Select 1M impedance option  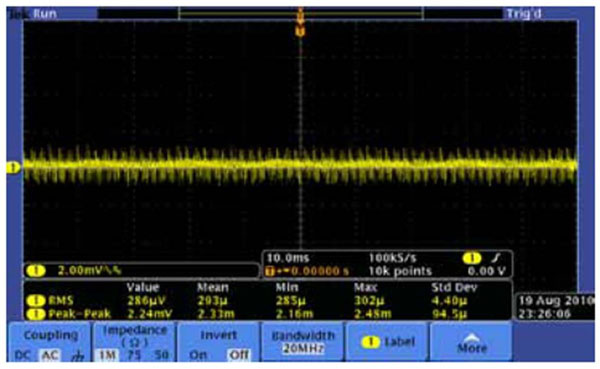(107, 356)
